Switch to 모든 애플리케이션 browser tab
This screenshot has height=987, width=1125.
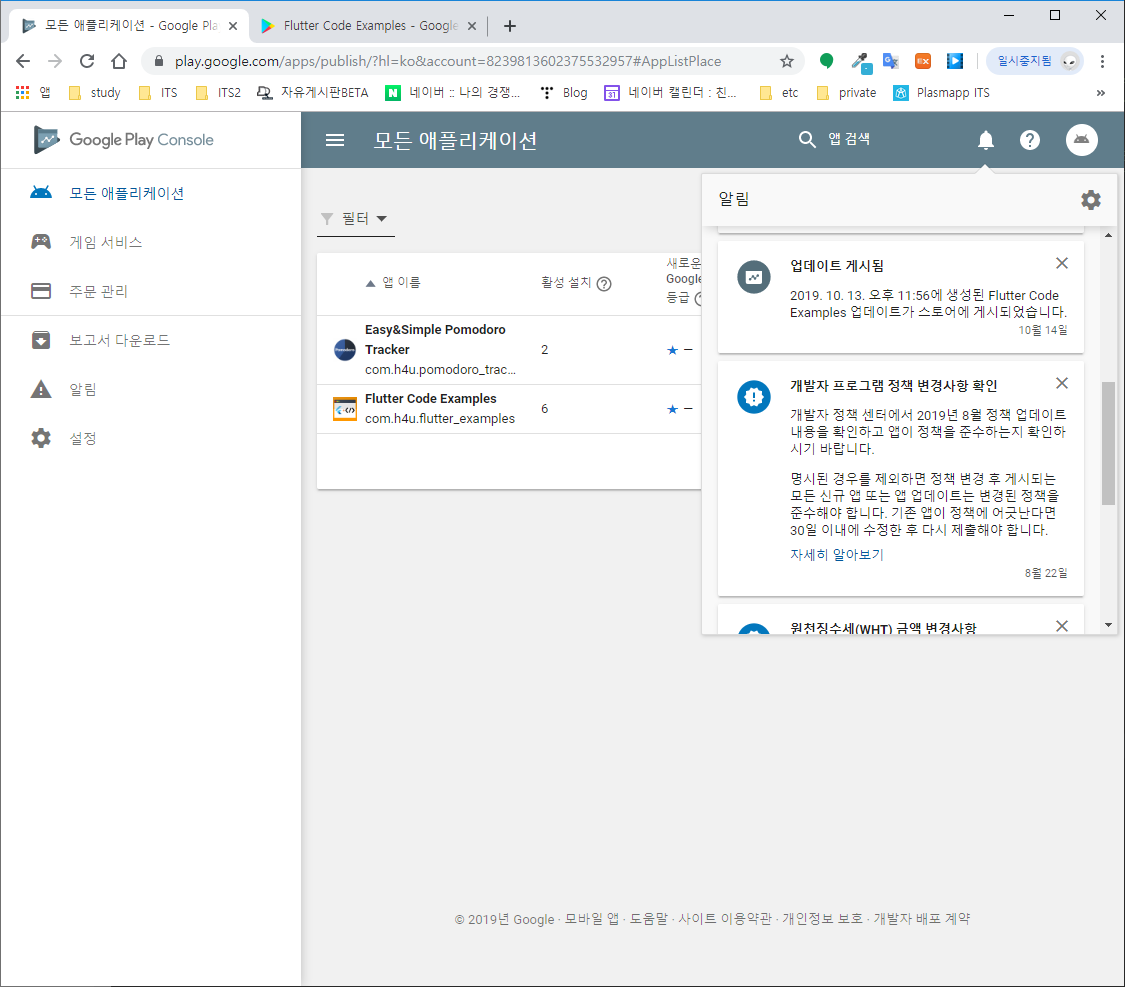coord(129,26)
